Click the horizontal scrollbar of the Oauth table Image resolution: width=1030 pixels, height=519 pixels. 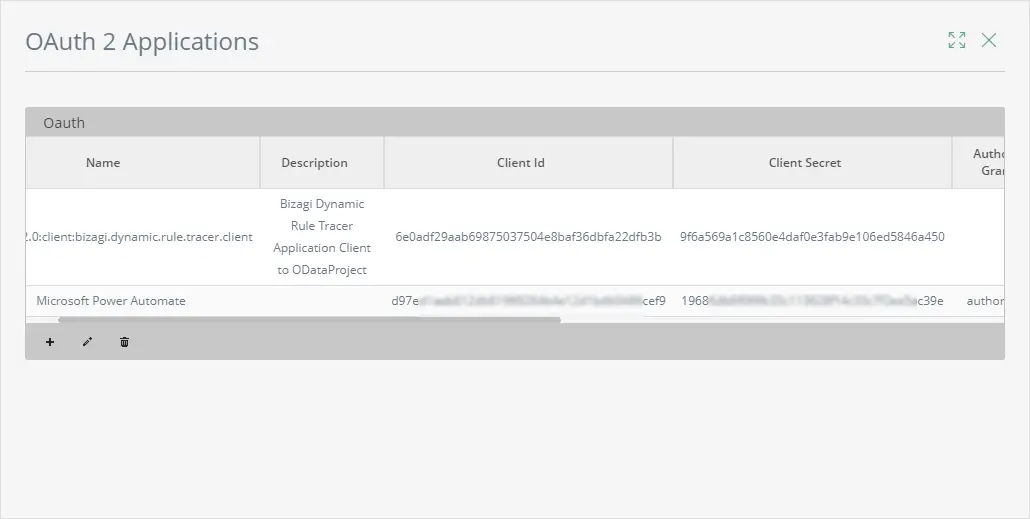[x=309, y=320]
